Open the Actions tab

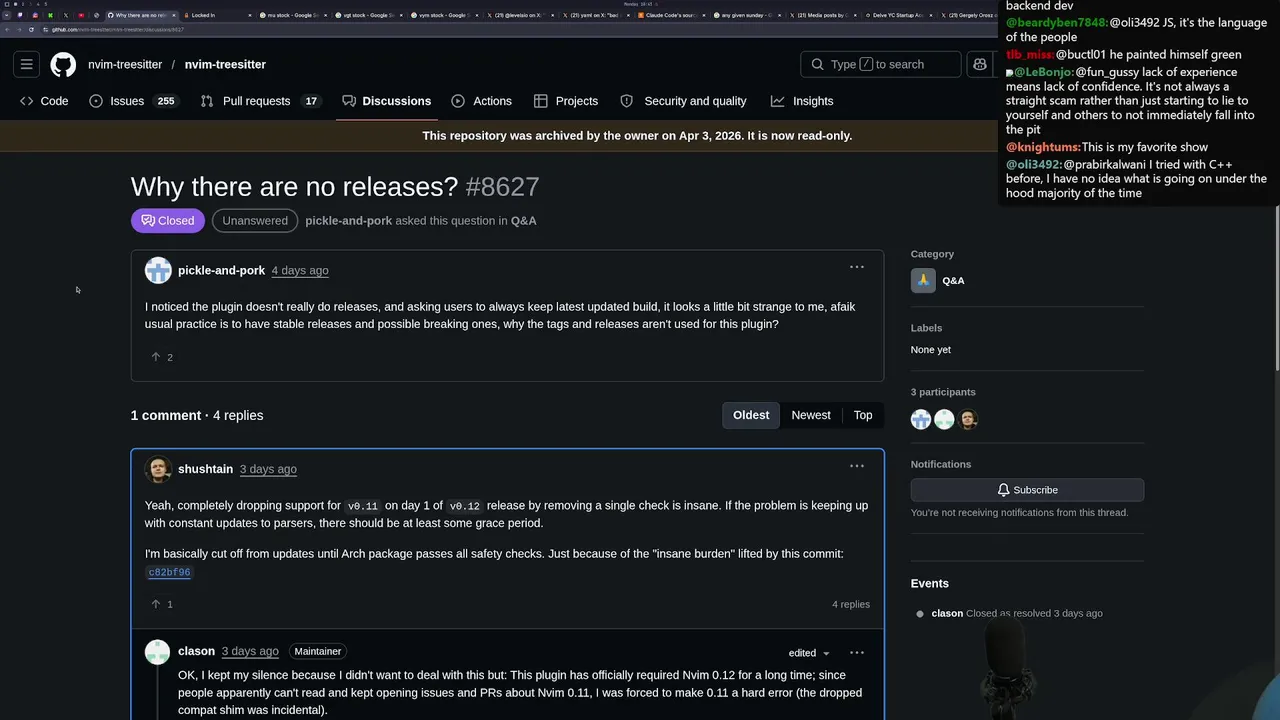481,101
